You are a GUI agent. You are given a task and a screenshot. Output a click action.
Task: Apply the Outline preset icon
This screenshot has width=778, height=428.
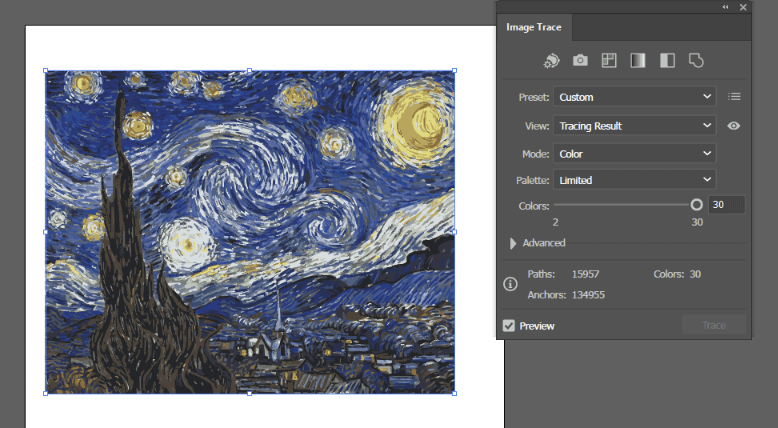coord(696,61)
